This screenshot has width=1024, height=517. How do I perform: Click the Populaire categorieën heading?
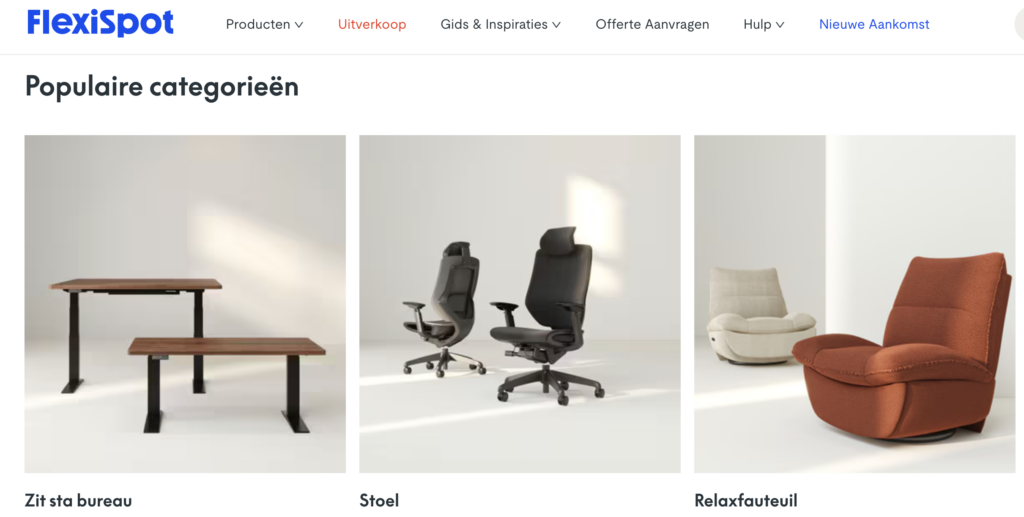pyautogui.click(x=161, y=86)
